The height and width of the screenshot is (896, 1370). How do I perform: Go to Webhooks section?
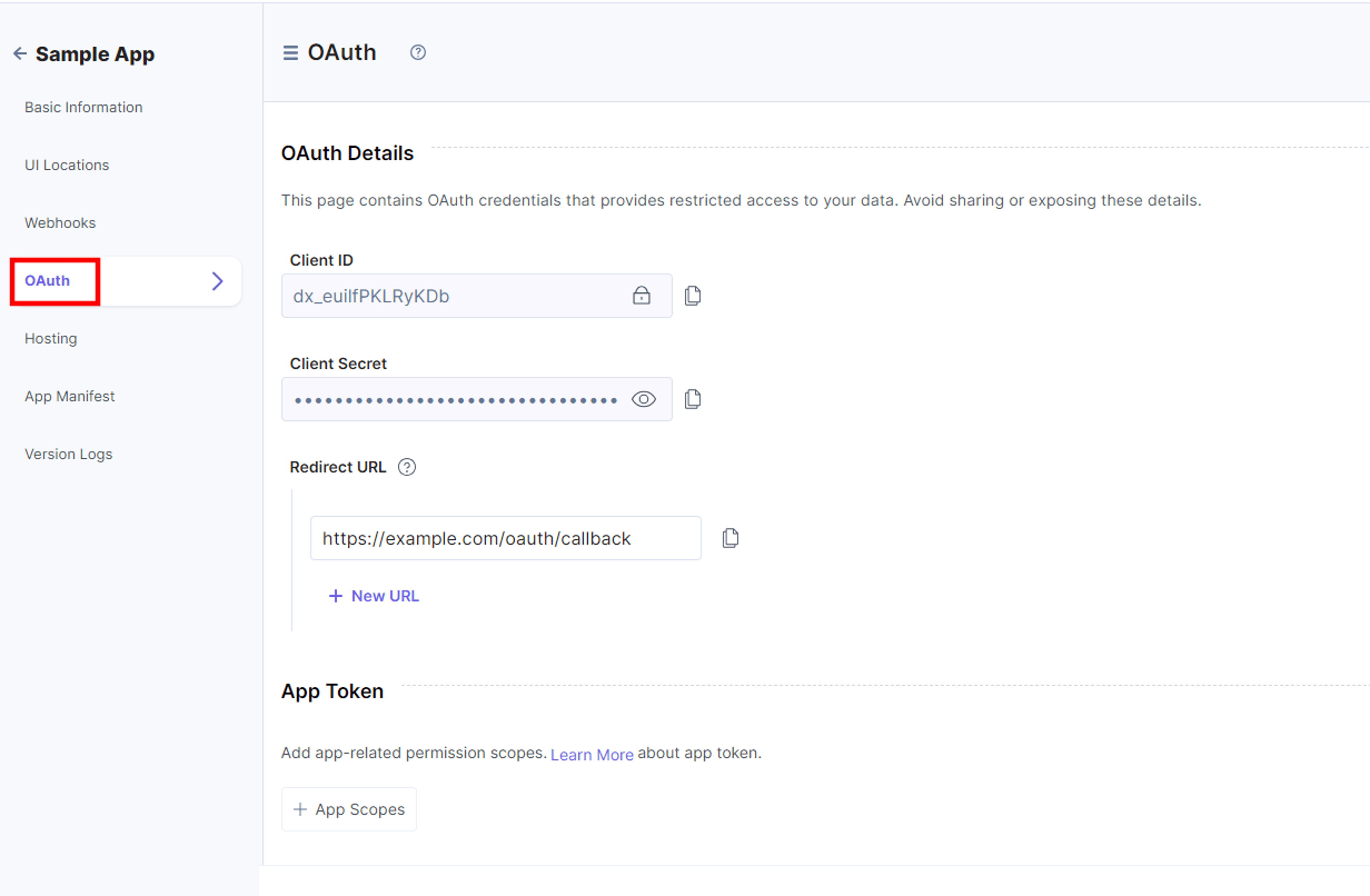pos(60,223)
